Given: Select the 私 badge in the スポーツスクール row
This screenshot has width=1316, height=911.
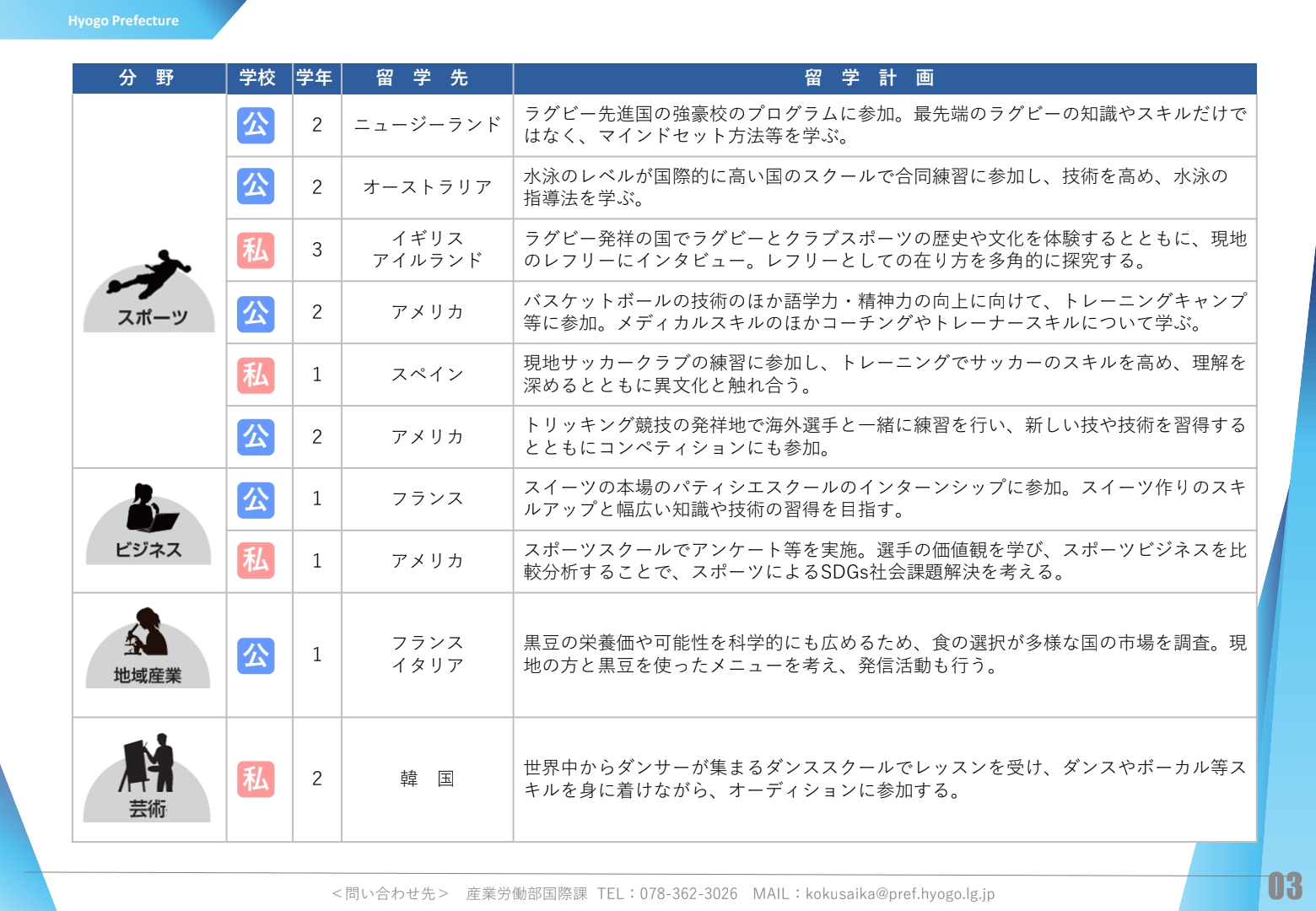Looking at the screenshot, I should pos(256,561).
